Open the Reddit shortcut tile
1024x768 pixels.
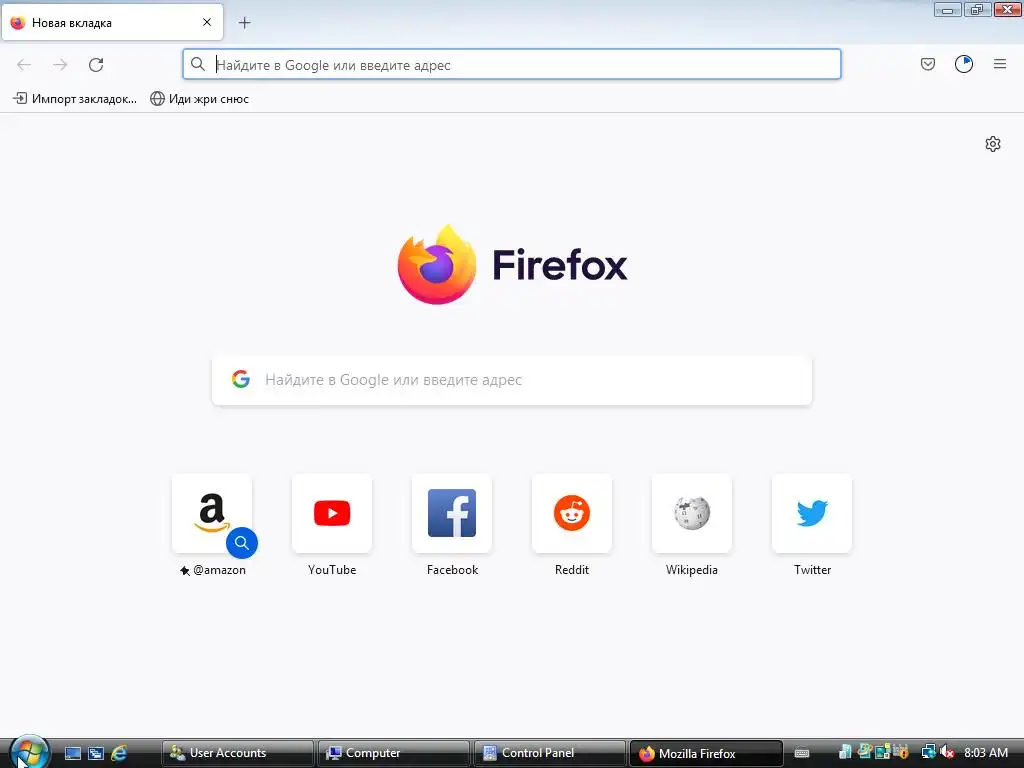click(572, 513)
